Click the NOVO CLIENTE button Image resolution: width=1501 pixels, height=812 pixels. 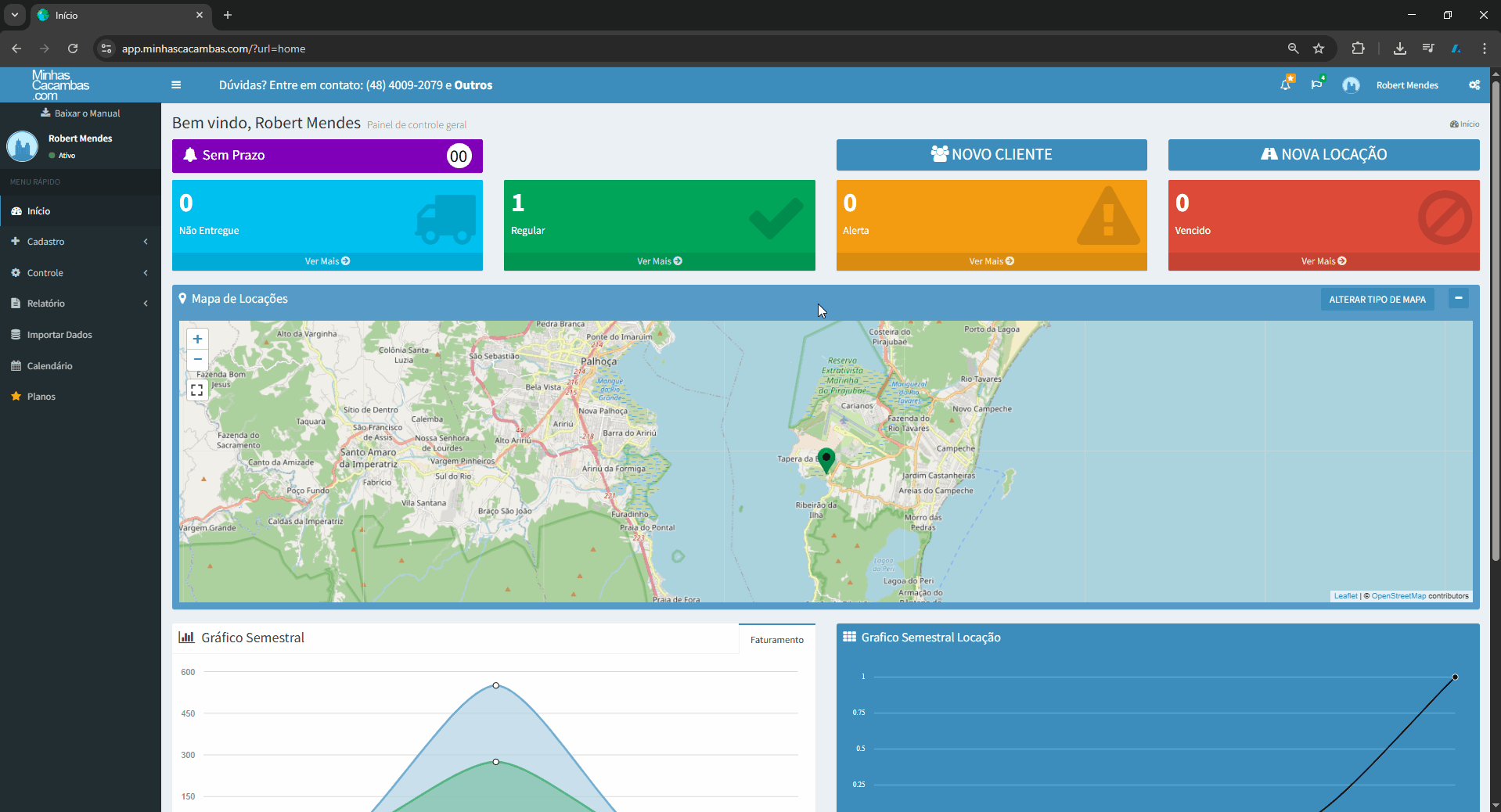click(x=992, y=155)
